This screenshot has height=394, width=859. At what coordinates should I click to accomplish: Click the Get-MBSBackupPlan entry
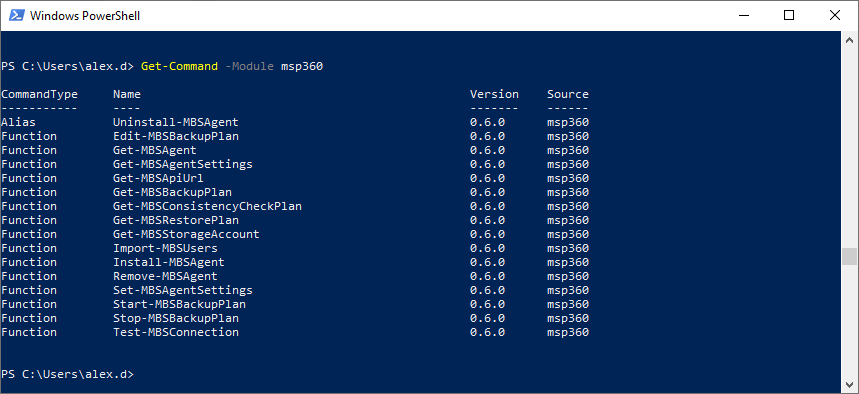[x=172, y=192]
